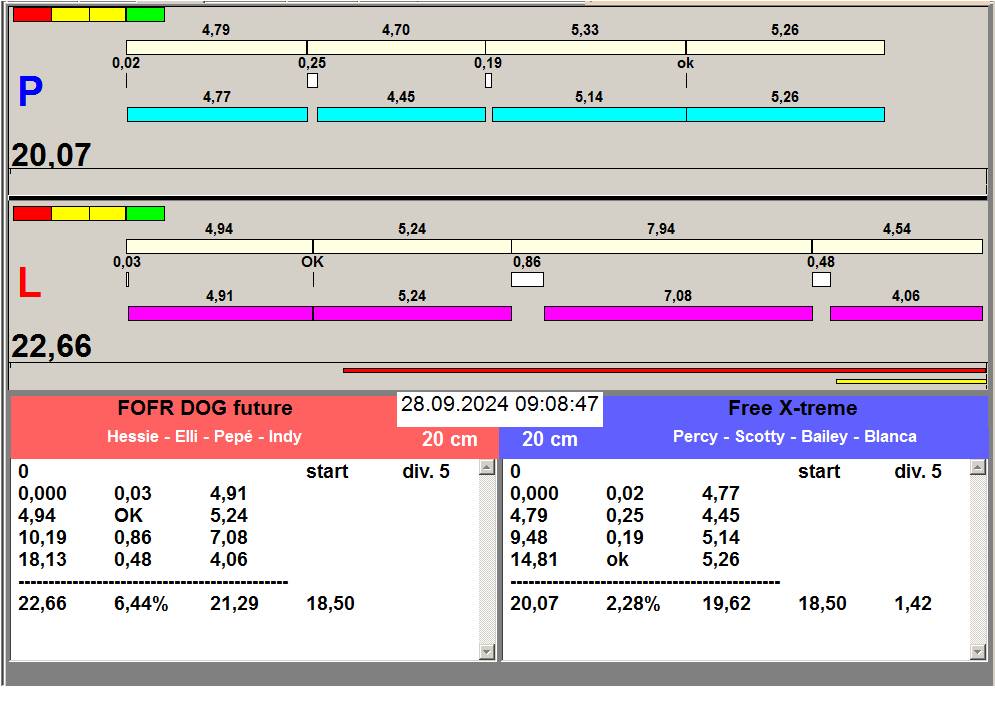Click the green start light in the L lane

point(146,213)
